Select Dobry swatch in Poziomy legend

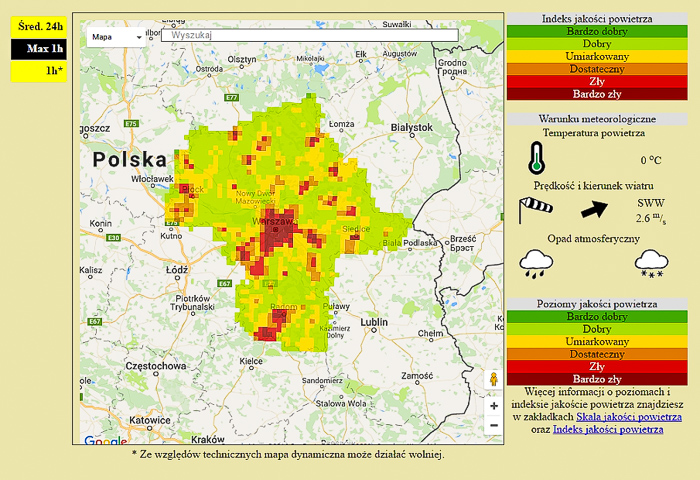pyautogui.click(x=597, y=329)
